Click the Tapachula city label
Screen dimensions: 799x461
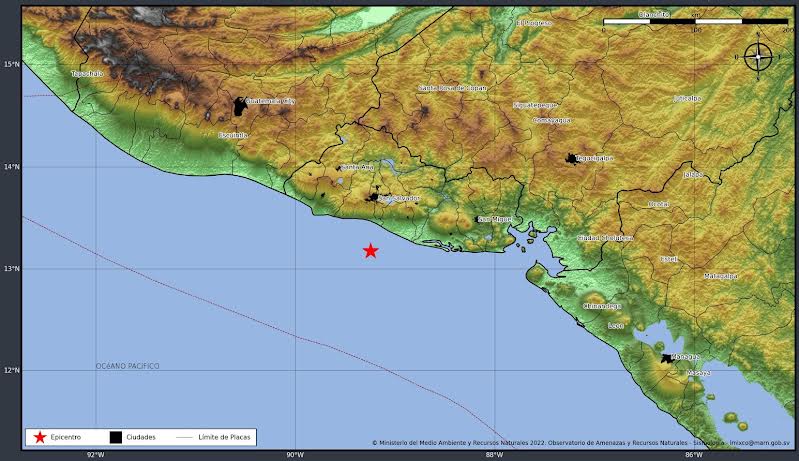[87, 74]
